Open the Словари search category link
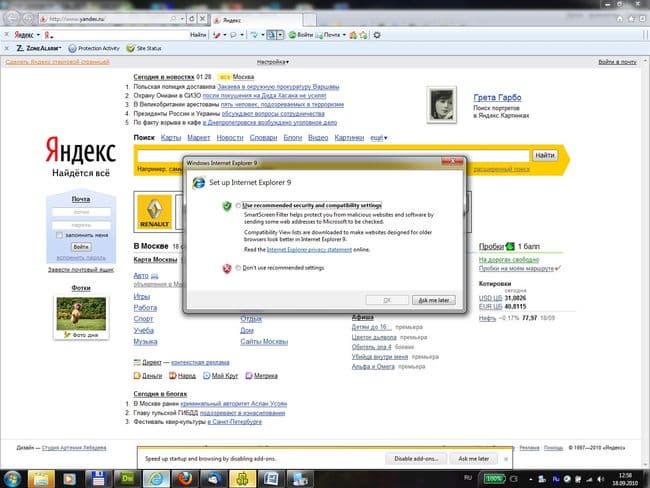This screenshot has width=650, height=488. [x=263, y=138]
